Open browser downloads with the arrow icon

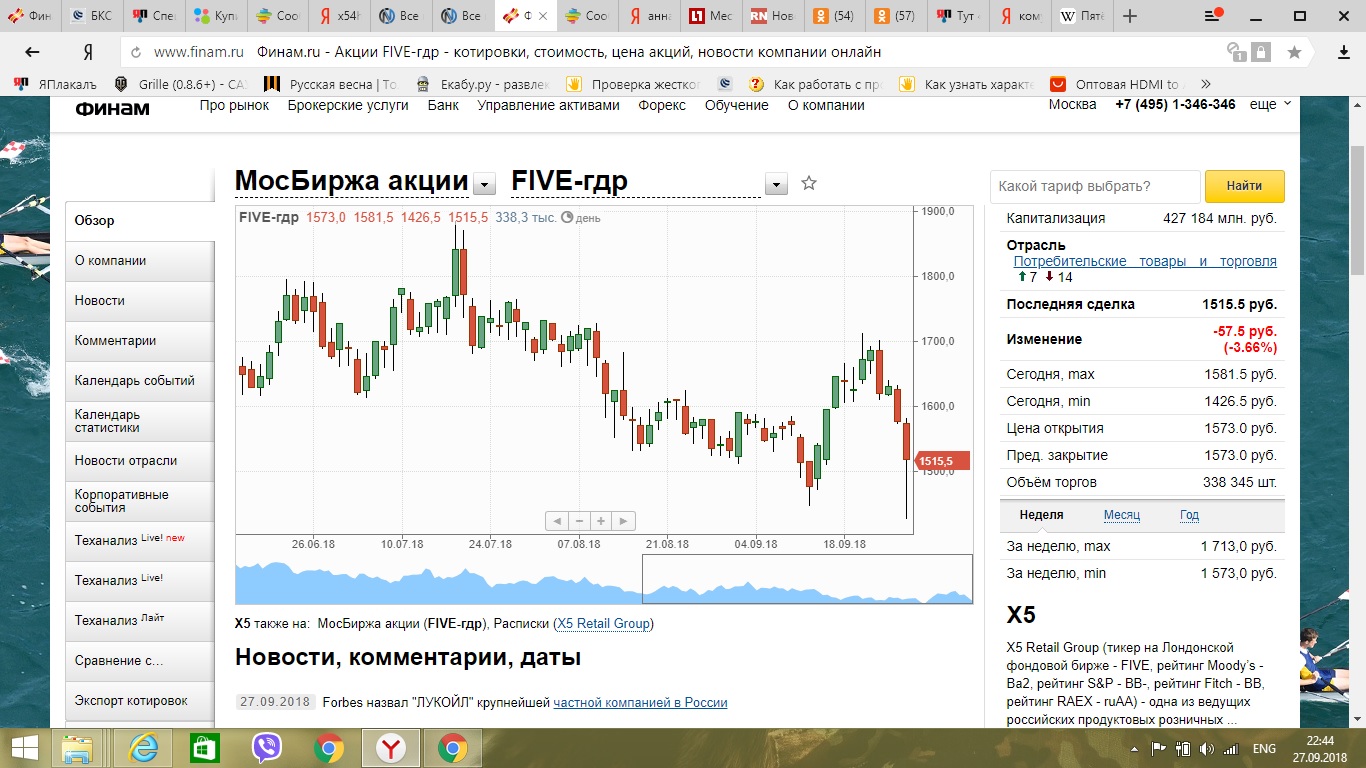tap(1345, 52)
